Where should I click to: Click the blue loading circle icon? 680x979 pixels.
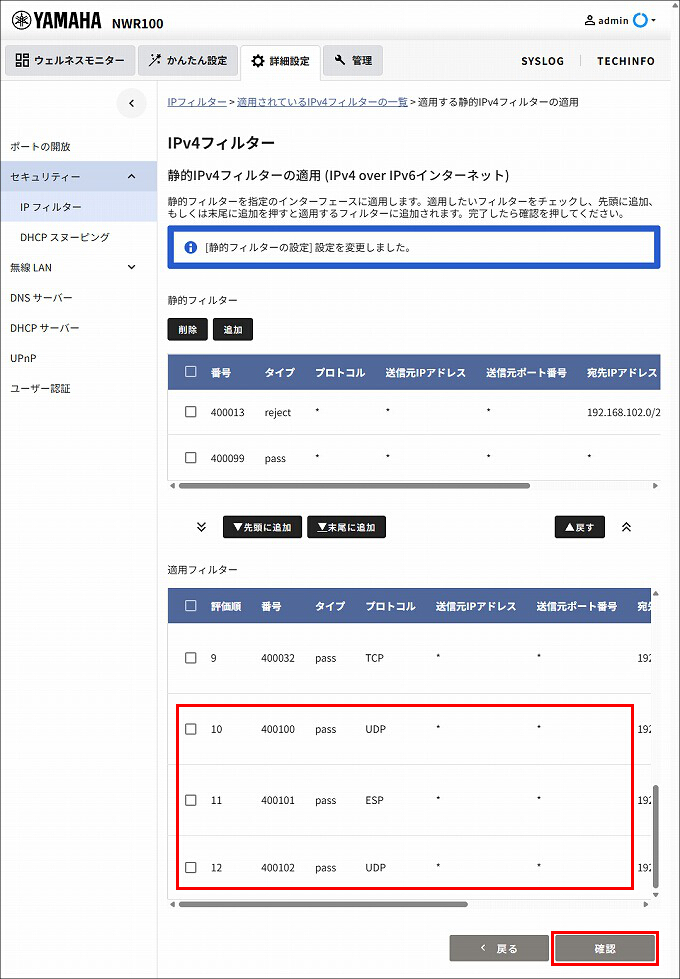point(640,21)
